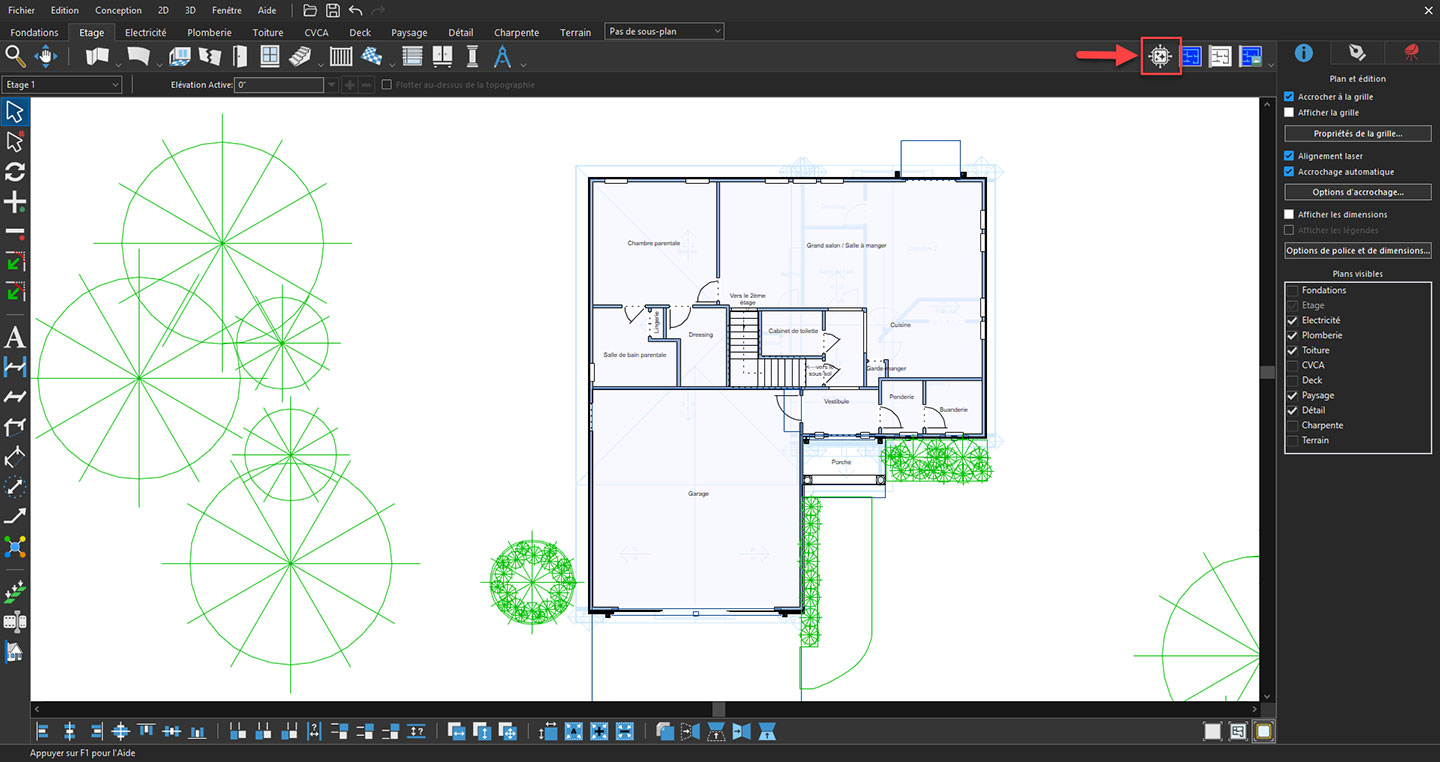This screenshot has width=1440, height=762.
Task: Switch to the Electricité tab
Action: (146, 33)
